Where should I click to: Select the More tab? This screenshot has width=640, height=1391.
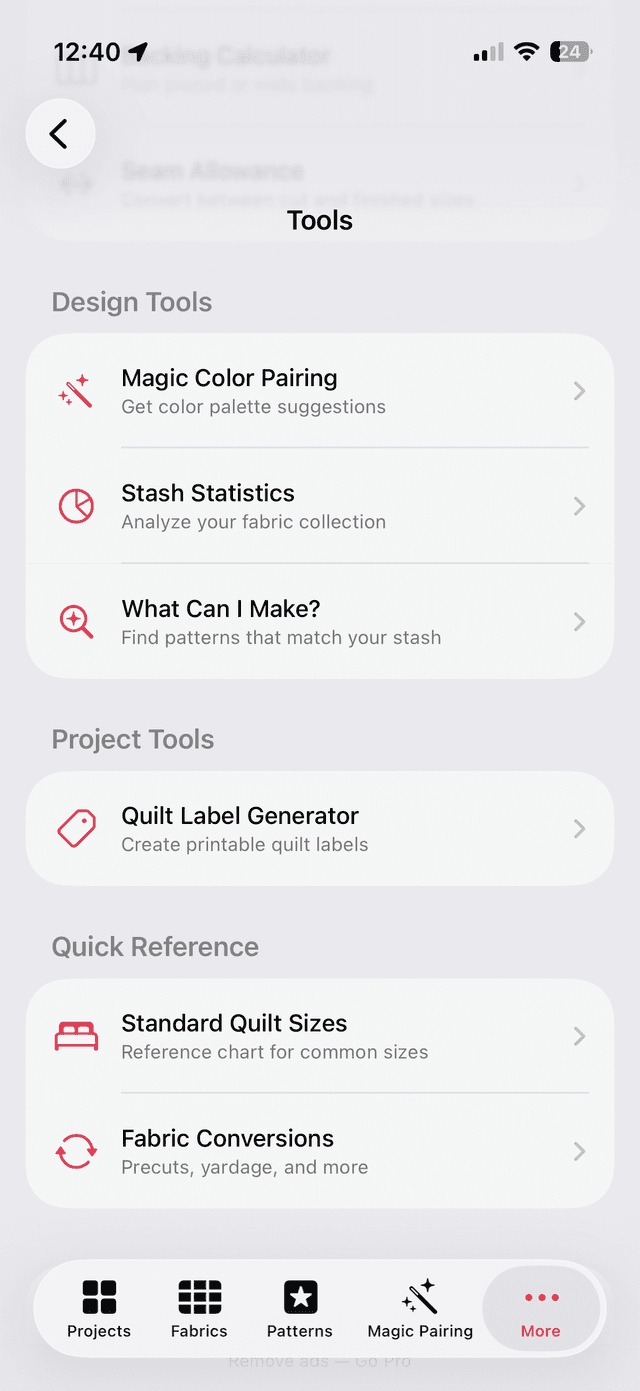pos(540,1309)
